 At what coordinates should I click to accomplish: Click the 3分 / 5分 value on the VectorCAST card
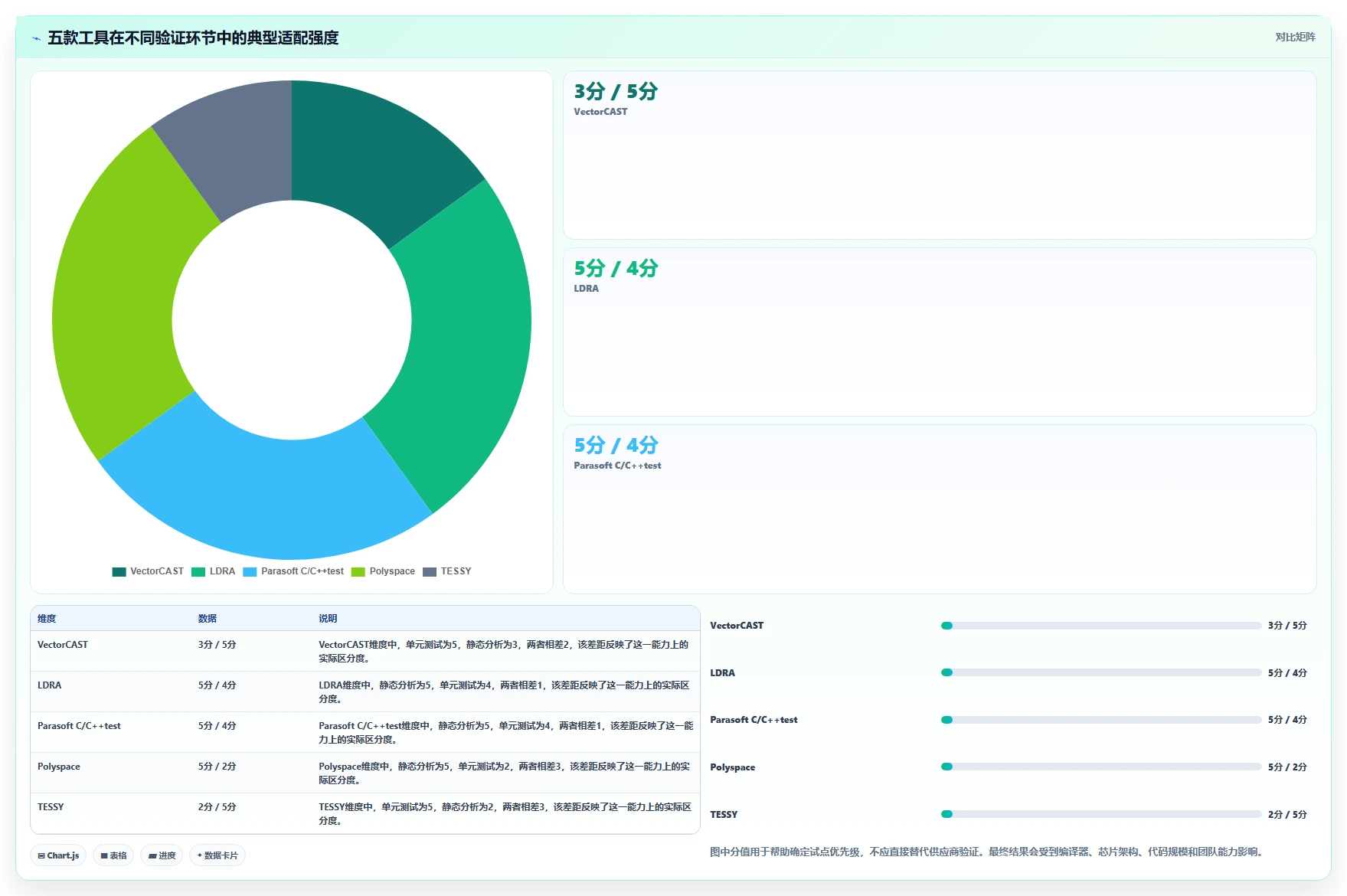tap(616, 92)
